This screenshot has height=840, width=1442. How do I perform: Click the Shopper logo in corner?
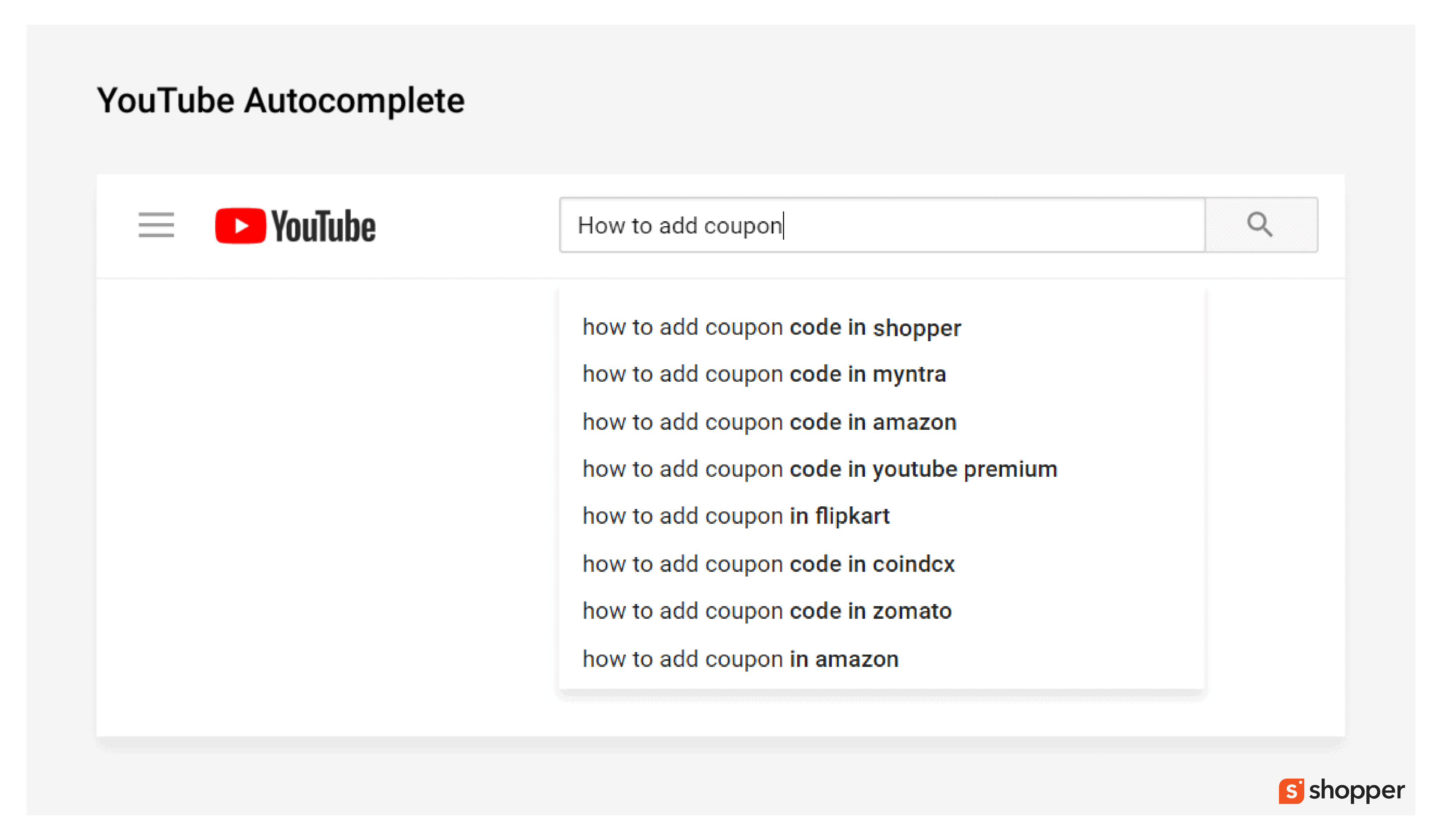[x=1341, y=791]
